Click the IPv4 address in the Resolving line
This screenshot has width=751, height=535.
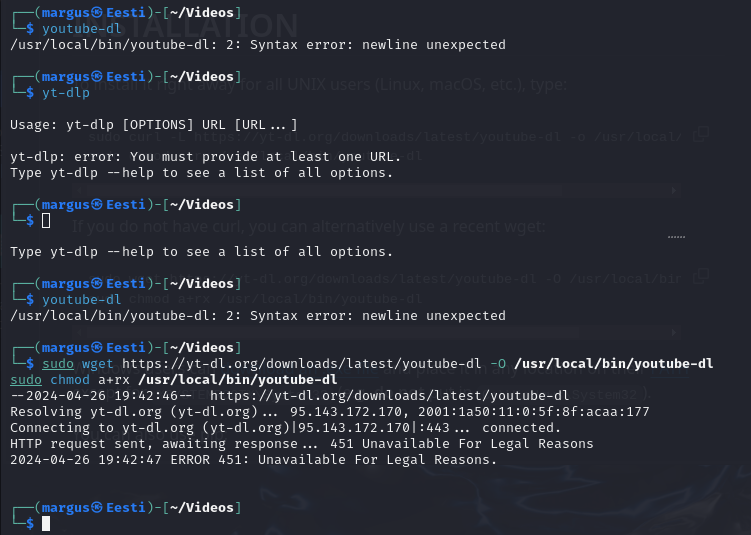coord(343,412)
